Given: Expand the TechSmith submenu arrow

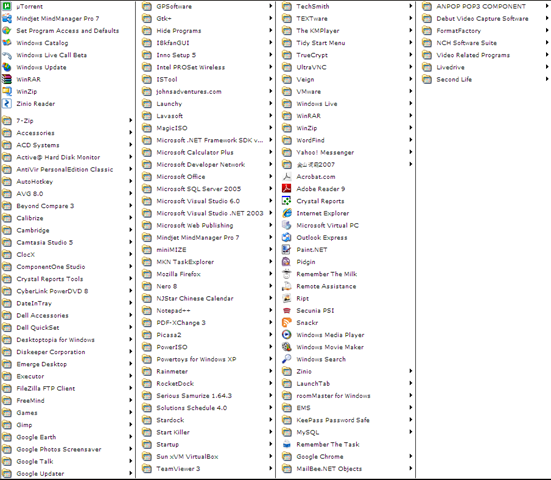Looking at the screenshot, I should coord(410,6).
